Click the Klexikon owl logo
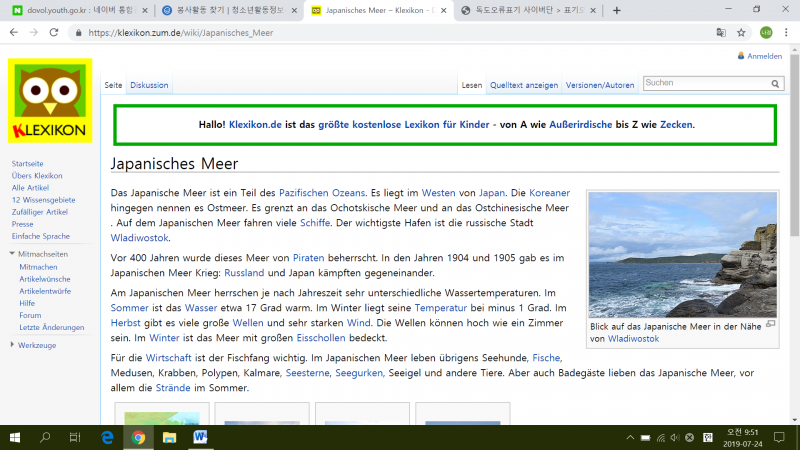The image size is (800, 450). pyautogui.click(x=50, y=100)
